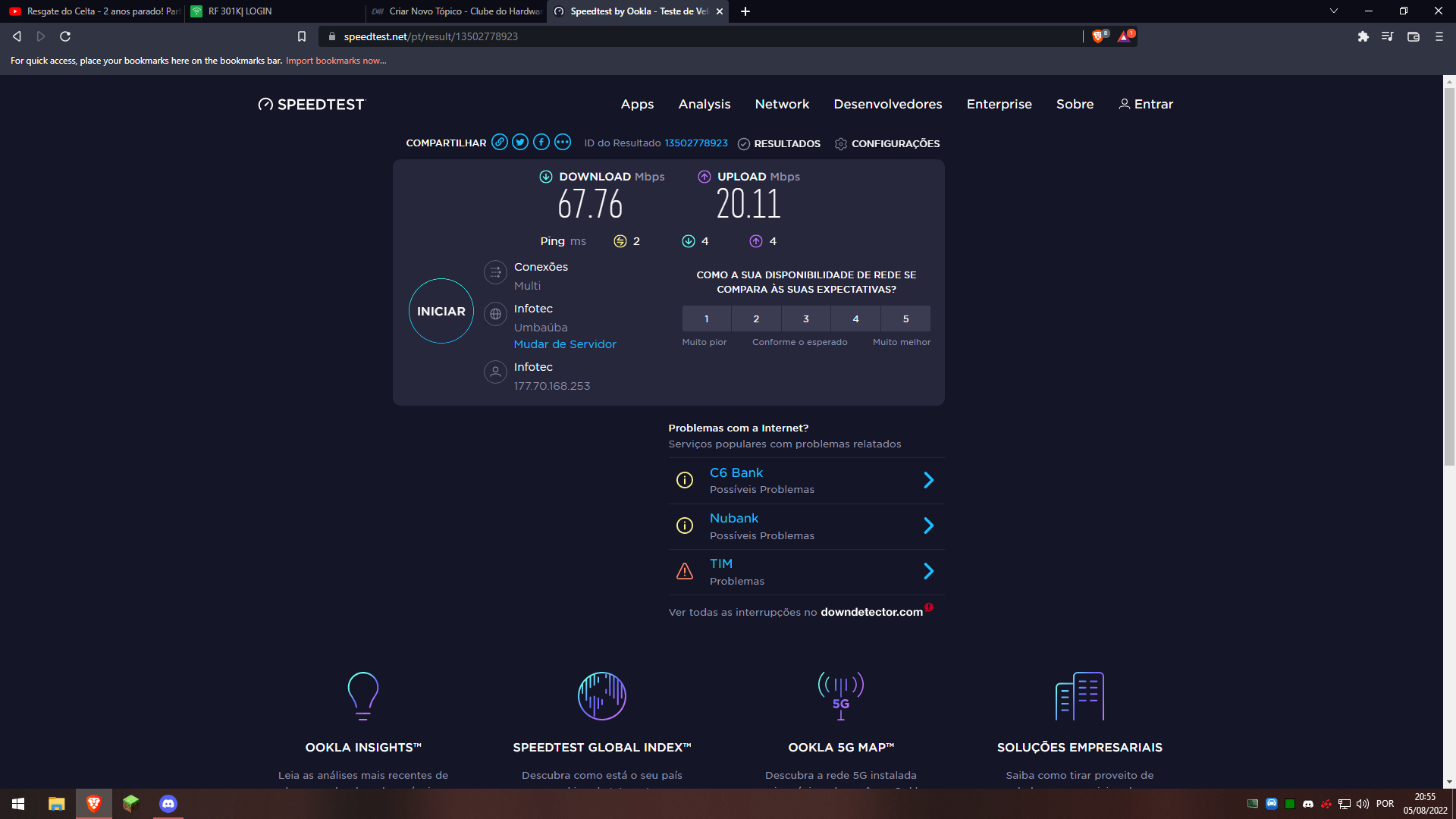This screenshot has width=1456, height=819.
Task: Click server IP 177.70.168.253 text
Action: (x=552, y=386)
